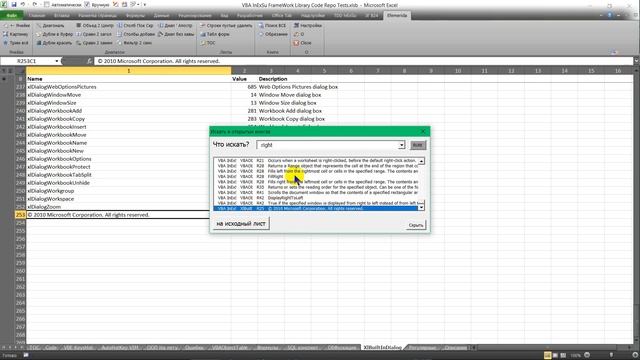Select the result 'DisplayRightToLeft' in the list

coord(316,198)
